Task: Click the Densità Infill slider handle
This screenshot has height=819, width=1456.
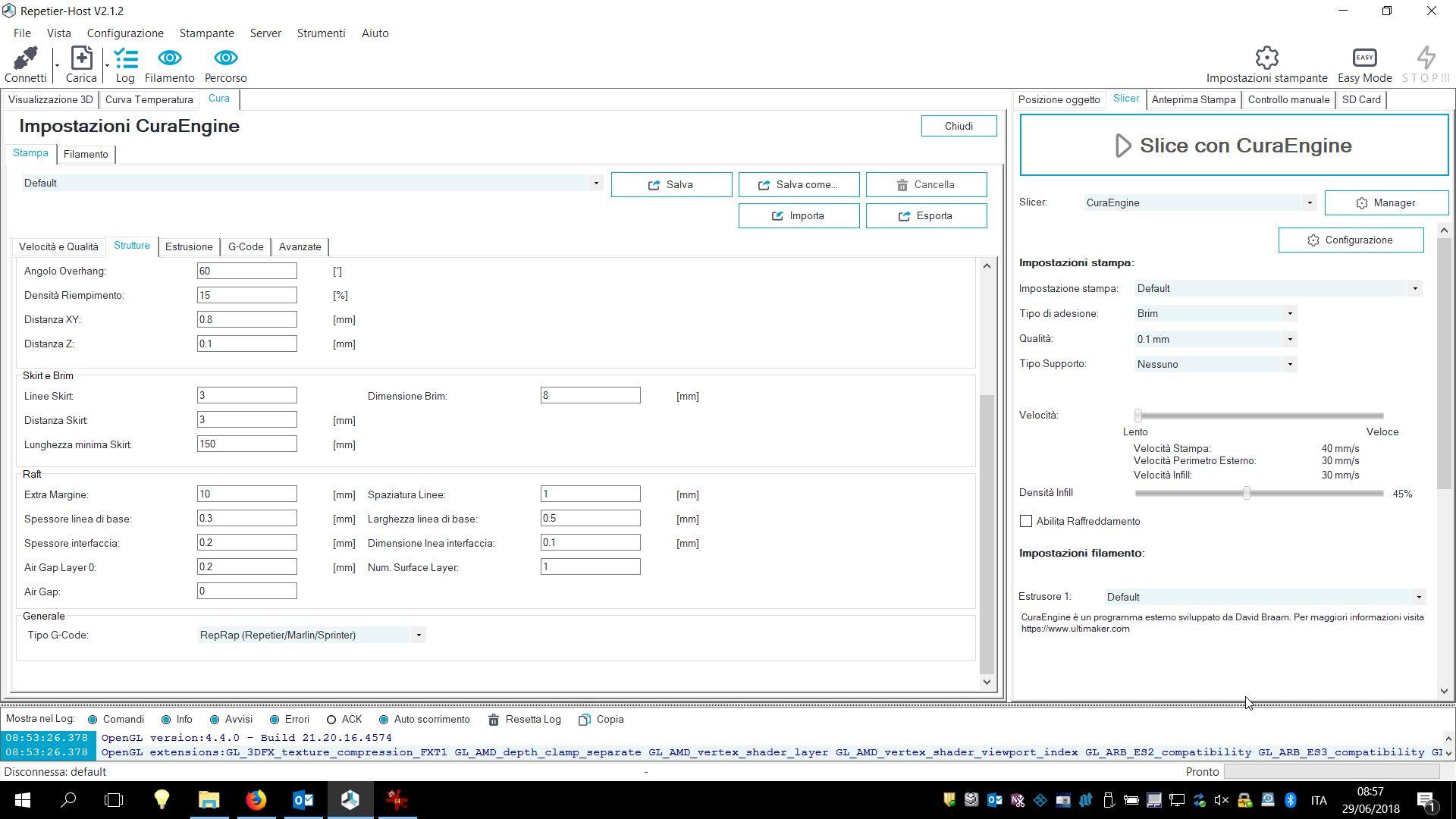Action: 1246,494
